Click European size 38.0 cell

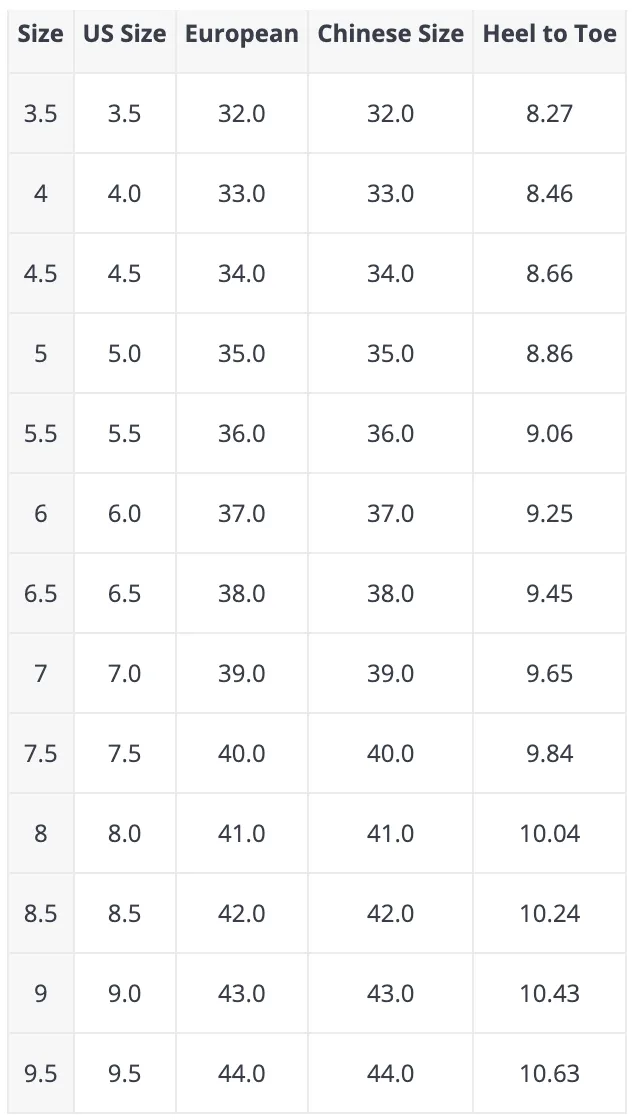pyautogui.click(x=241, y=594)
